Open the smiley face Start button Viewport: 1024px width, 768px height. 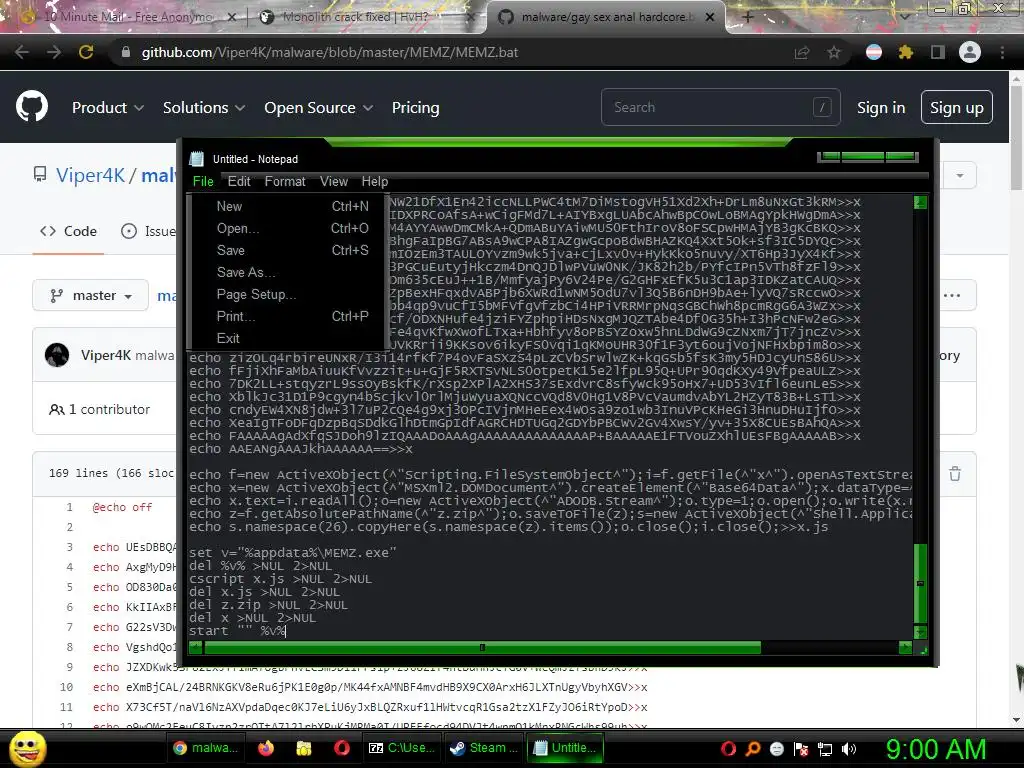point(27,749)
